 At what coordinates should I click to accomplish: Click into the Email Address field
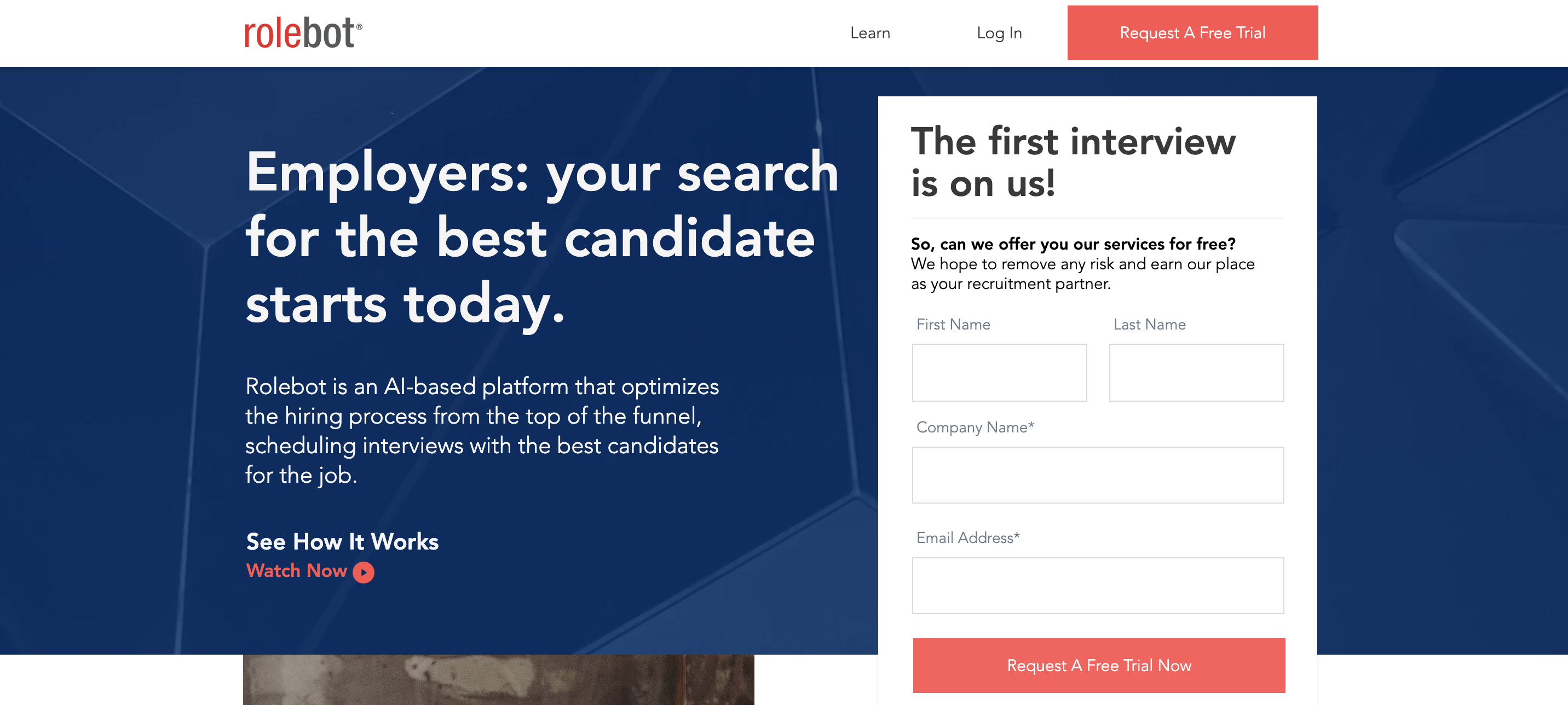pyautogui.click(x=1098, y=585)
